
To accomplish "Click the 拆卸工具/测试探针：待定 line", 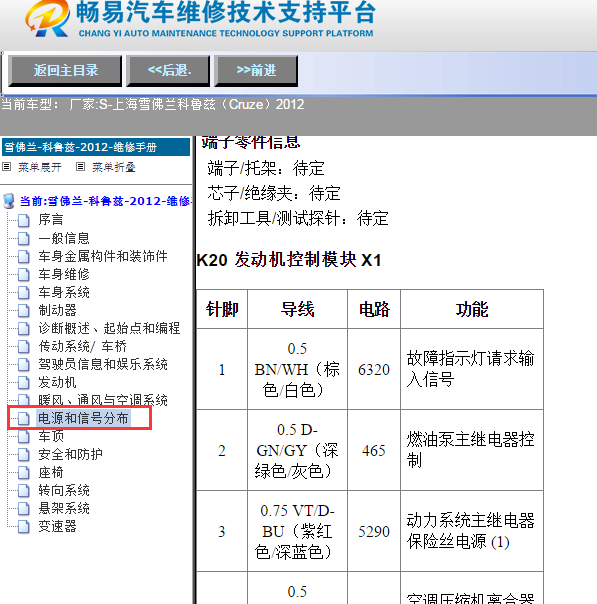I will [298, 218].
